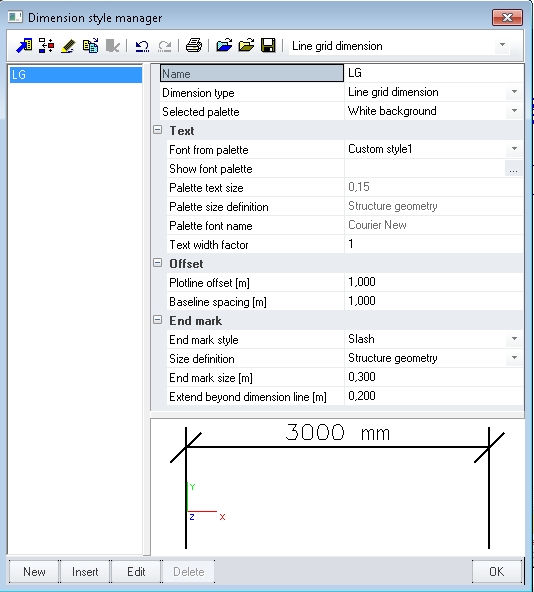Click the Print icon in toolbar
This screenshot has width=534, height=592.
(194, 46)
